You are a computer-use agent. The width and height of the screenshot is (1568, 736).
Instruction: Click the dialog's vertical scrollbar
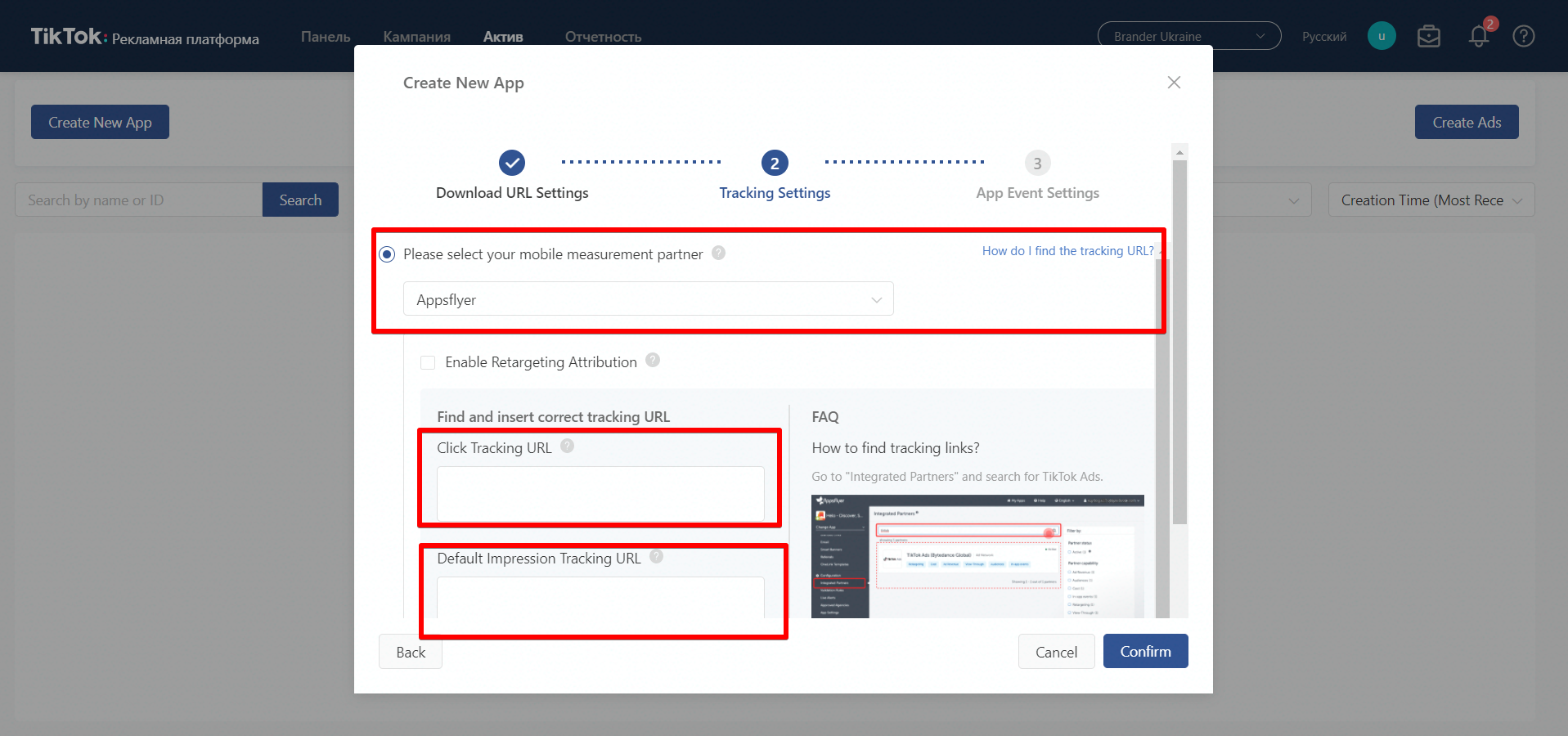click(1179, 343)
